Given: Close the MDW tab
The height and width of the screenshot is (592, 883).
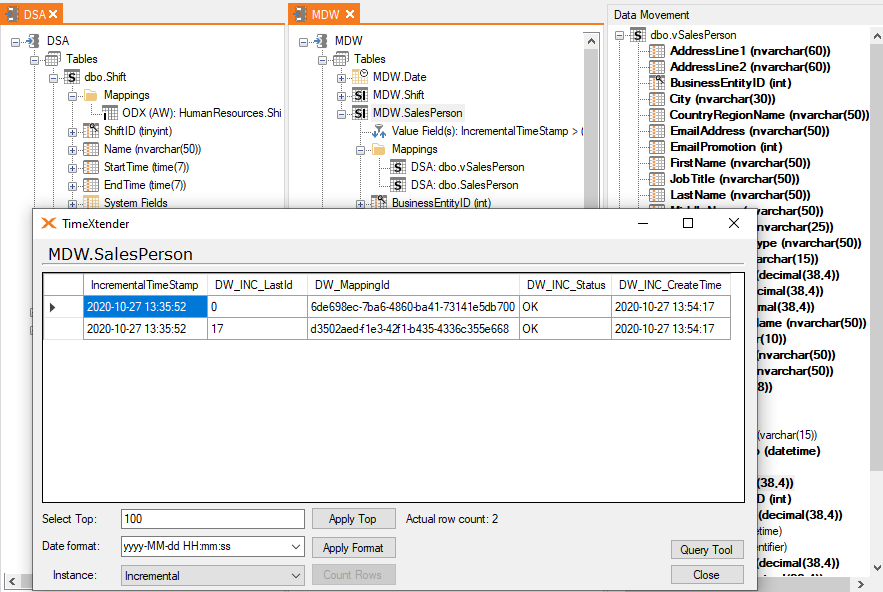Looking at the screenshot, I should [350, 14].
